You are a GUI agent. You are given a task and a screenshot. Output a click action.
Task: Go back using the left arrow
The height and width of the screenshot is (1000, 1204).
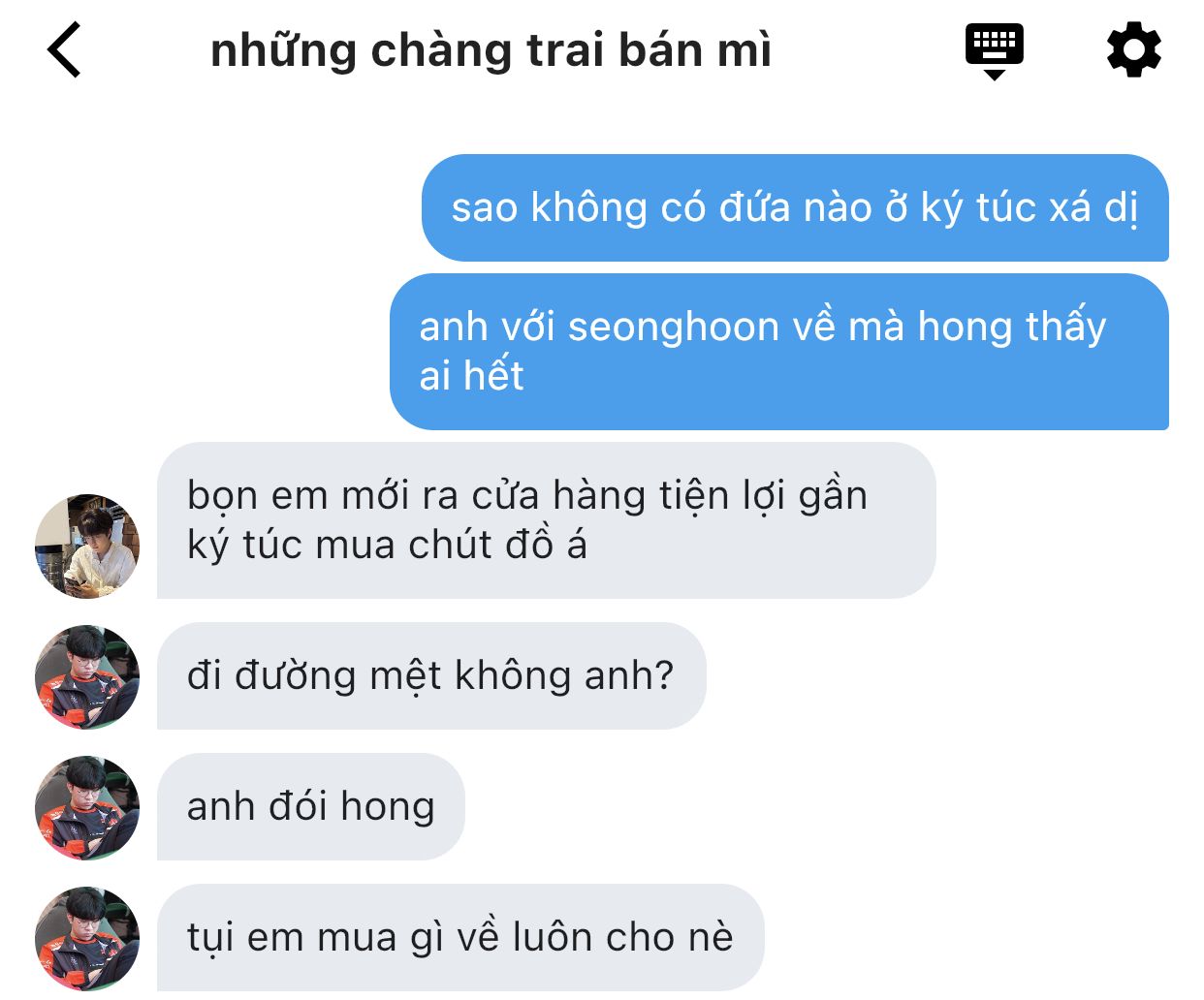pos(64,50)
